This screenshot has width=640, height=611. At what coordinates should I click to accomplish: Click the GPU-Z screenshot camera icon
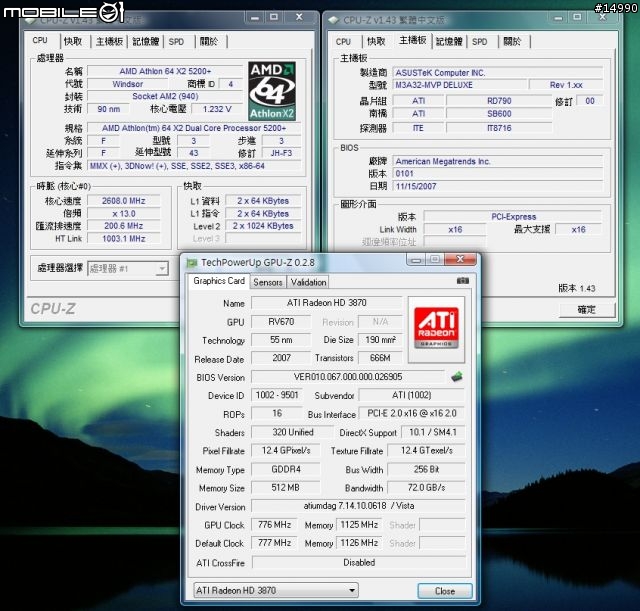(462, 281)
